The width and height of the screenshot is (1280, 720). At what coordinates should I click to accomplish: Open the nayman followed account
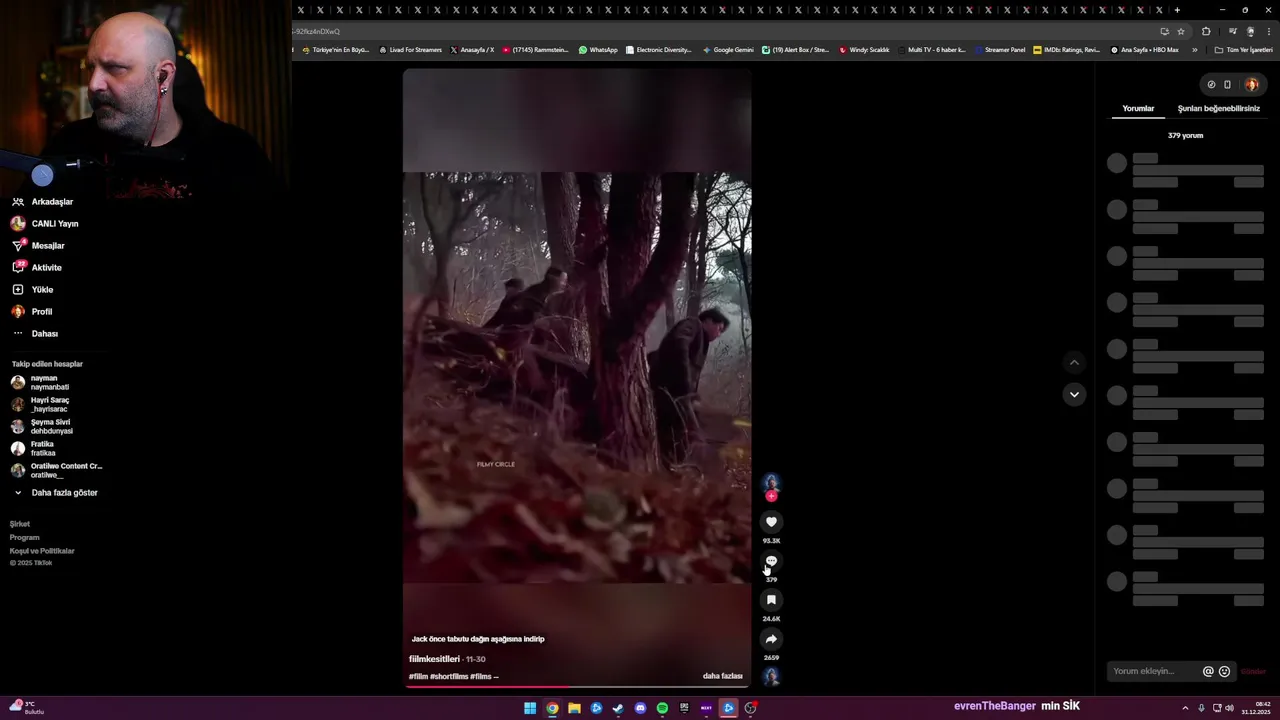40,383
